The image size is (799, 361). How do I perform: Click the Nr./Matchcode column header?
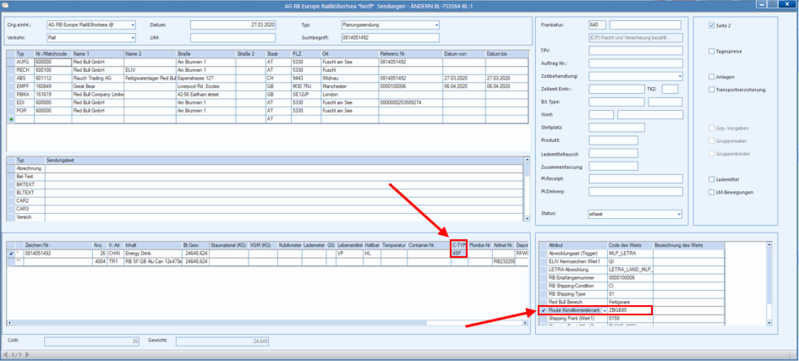53,54
